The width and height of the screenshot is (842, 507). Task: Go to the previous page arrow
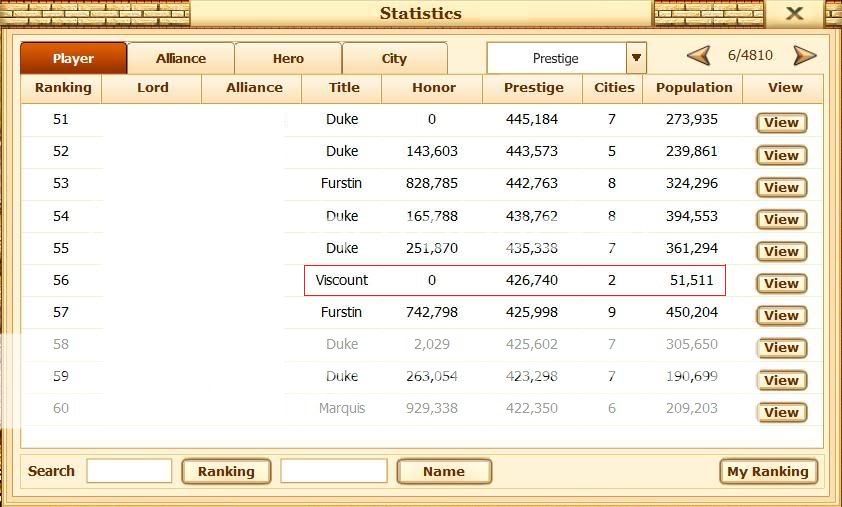tap(699, 56)
